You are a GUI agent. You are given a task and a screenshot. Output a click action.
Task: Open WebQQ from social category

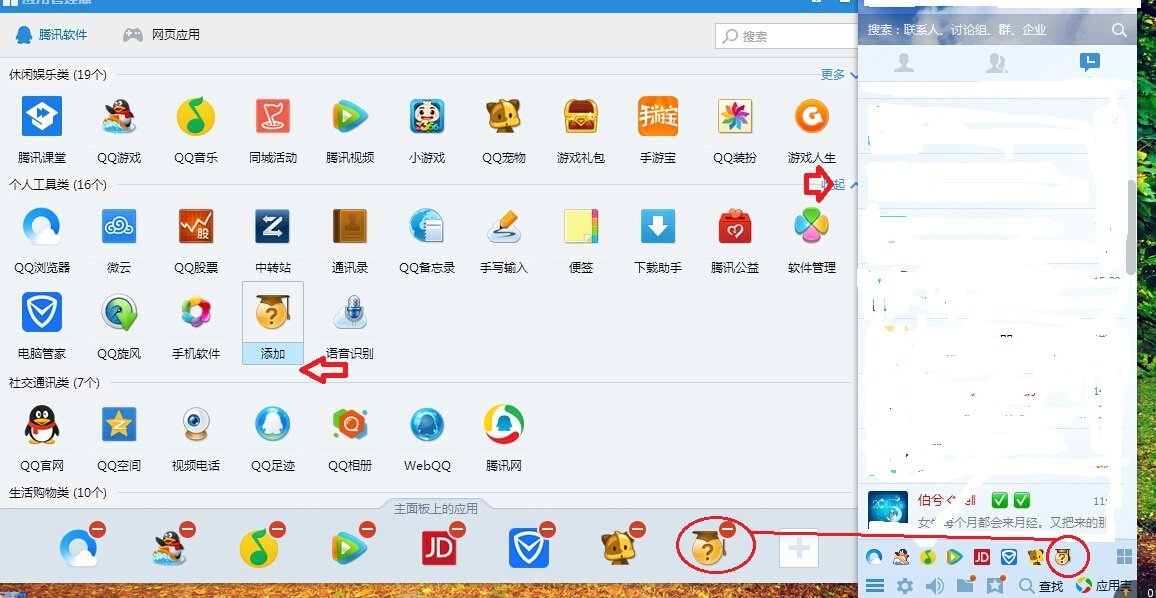click(426, 424)
